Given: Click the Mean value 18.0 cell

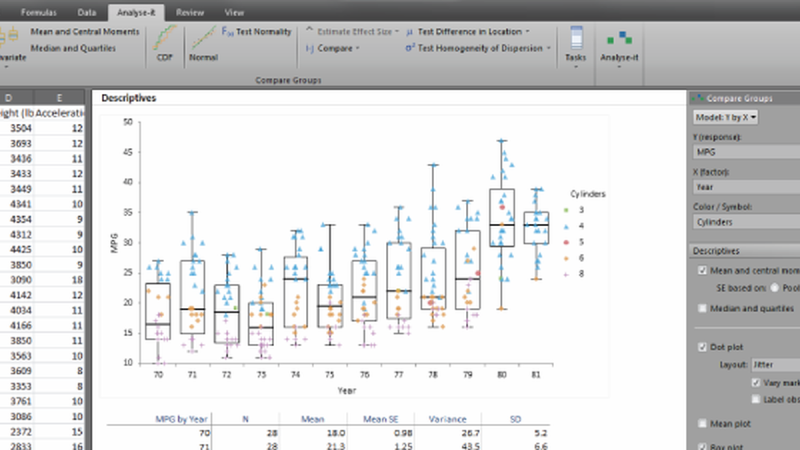Looking at the screenshot, I should (x=336, y=433).
